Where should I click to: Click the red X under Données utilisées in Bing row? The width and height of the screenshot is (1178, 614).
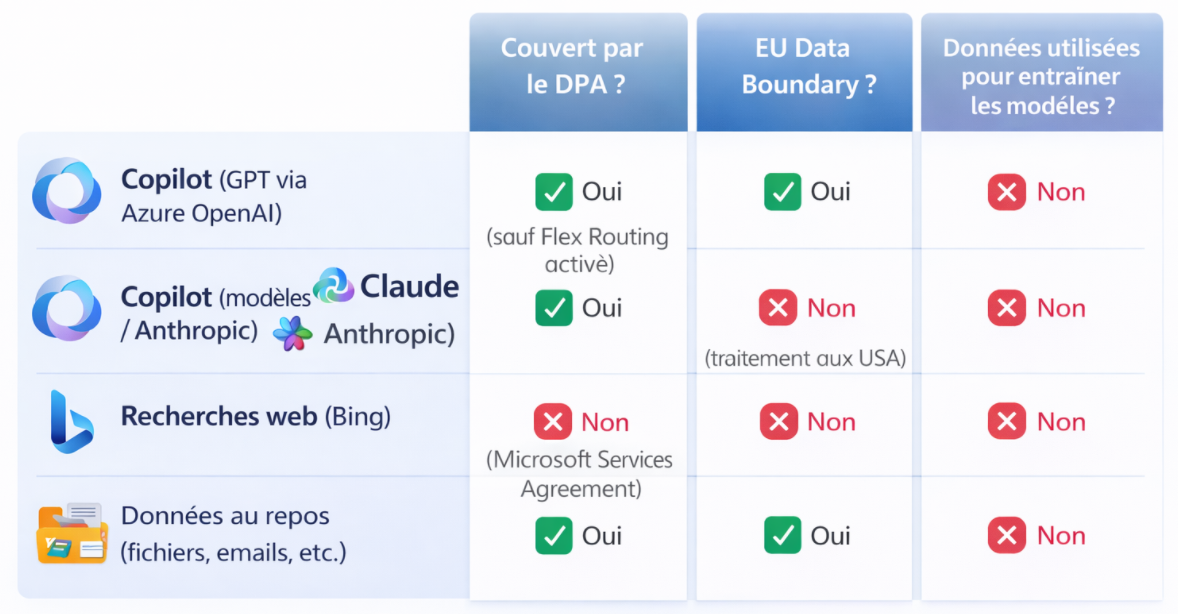click(x=1006, y=422)
